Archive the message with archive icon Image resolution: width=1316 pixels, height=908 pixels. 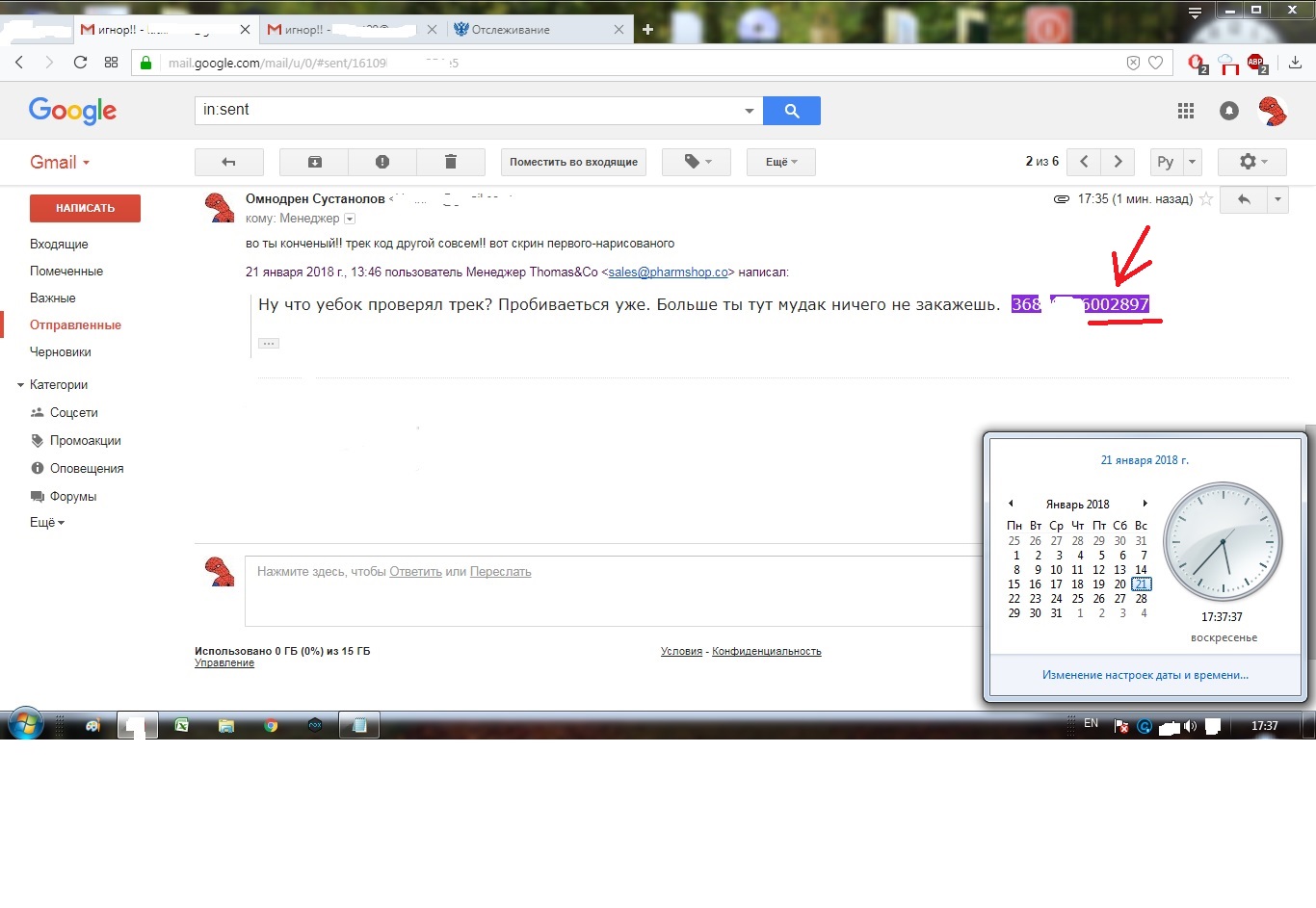tap(314, 162)
